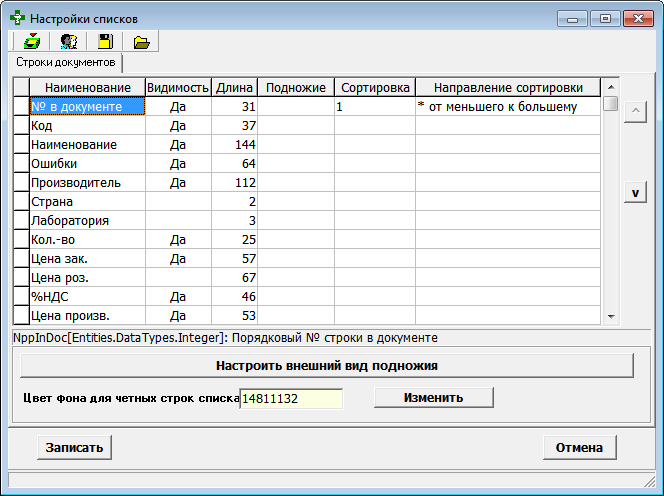Click the green tray toolbar icon
Viewport: 664px width, 496px height.
pyautogui.click(x=31, y=41)
